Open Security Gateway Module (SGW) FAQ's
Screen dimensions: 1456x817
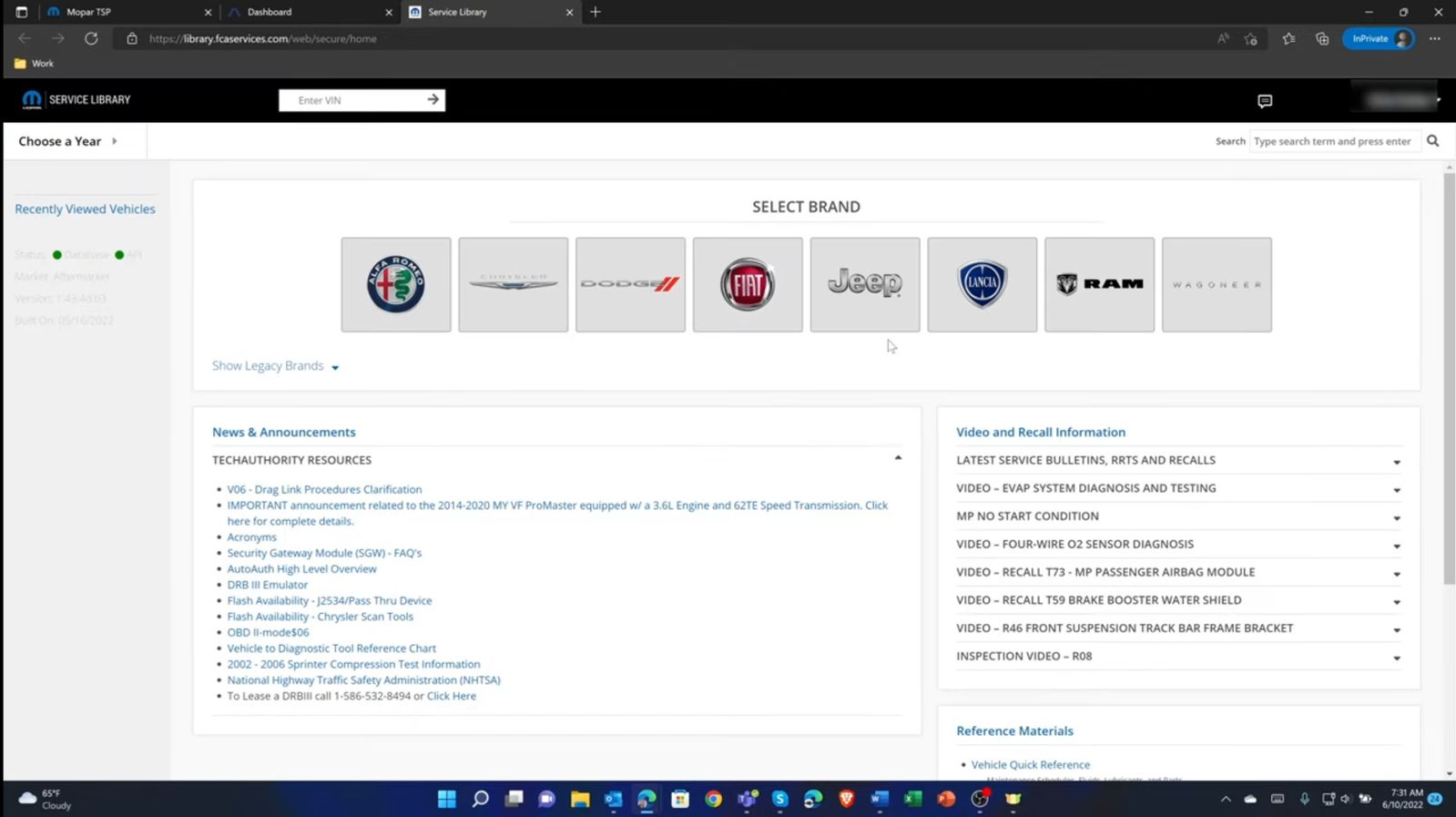(x=324, y=553)
